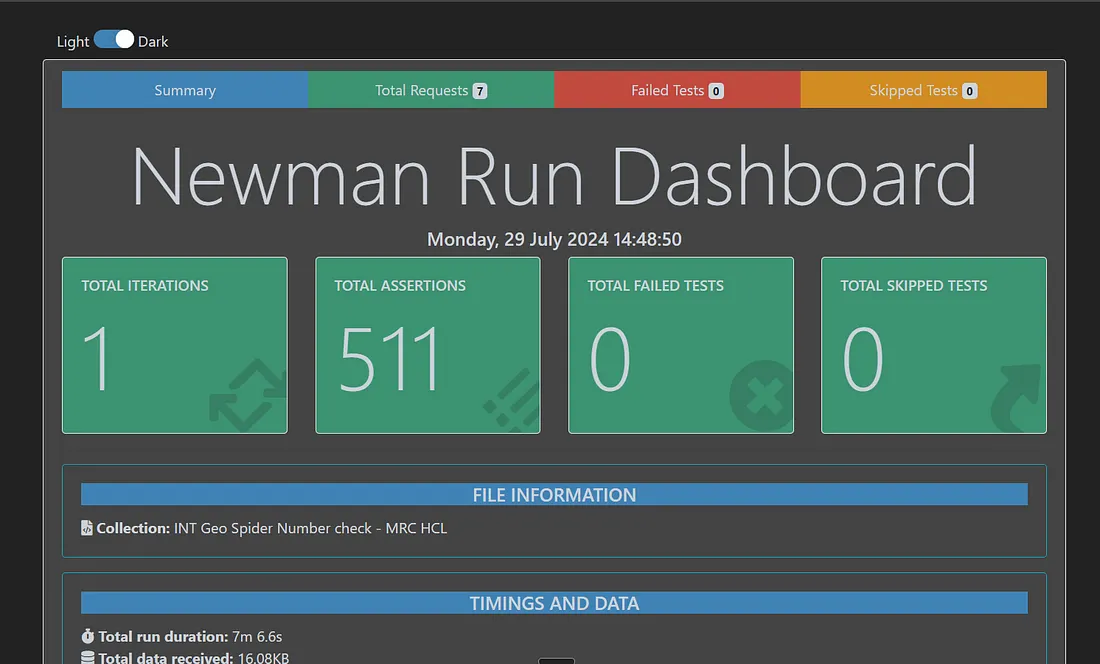Click the Total Skipped Tests arrow icon

click(x=1016, y=398)
